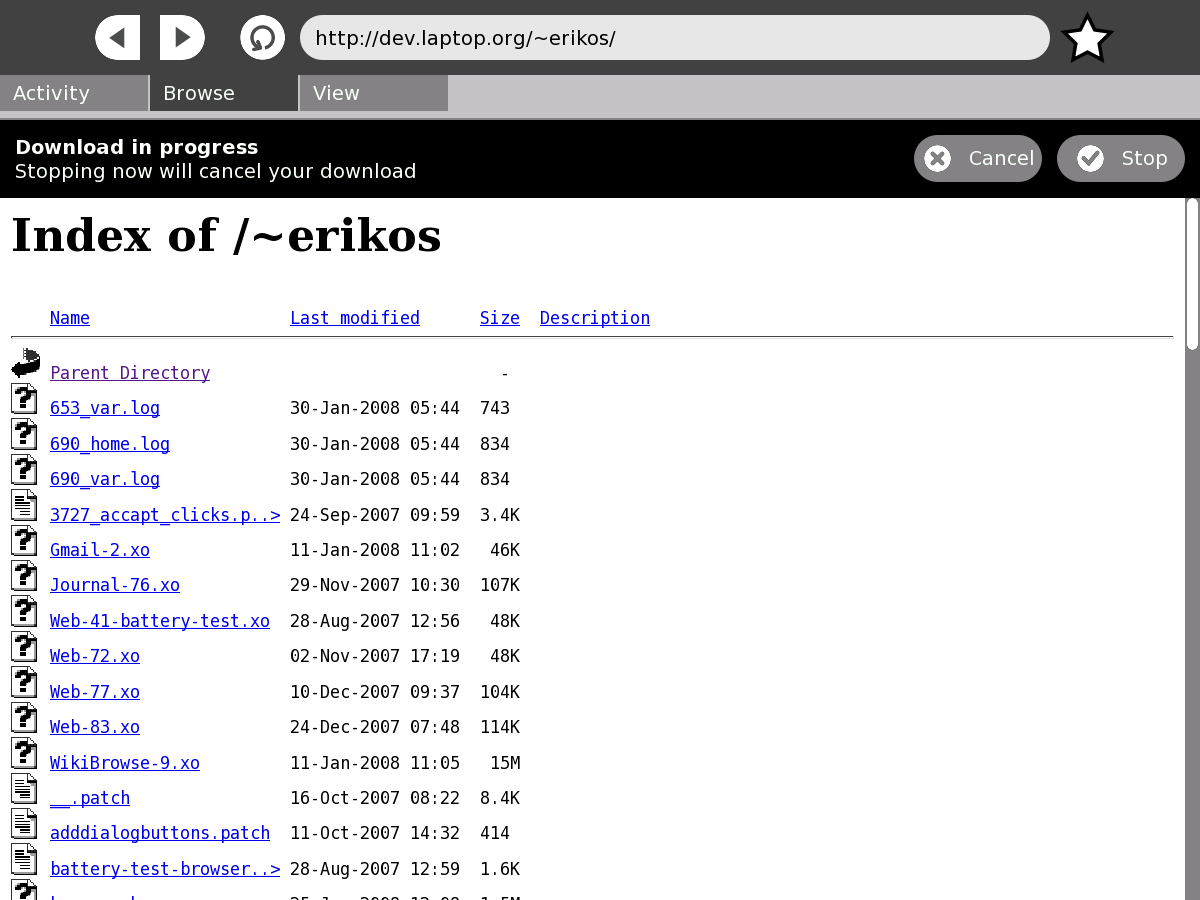The image size is (1200, 900).
Task: Bookmark the page with the star icon
Action: point(1086,39)
